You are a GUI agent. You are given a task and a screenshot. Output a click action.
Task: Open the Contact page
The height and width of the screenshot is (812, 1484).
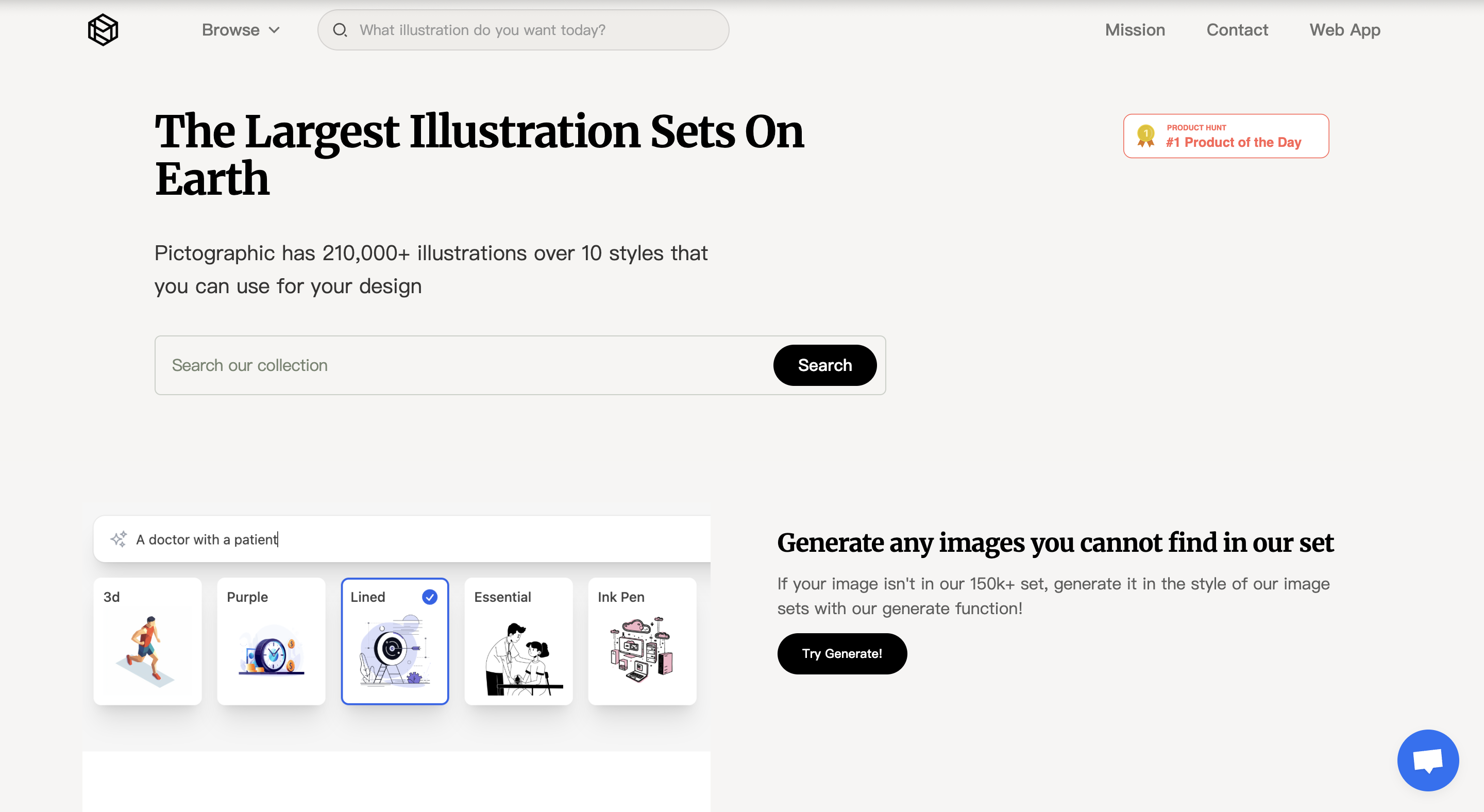pyautogui.click(x=1237, y=30)
